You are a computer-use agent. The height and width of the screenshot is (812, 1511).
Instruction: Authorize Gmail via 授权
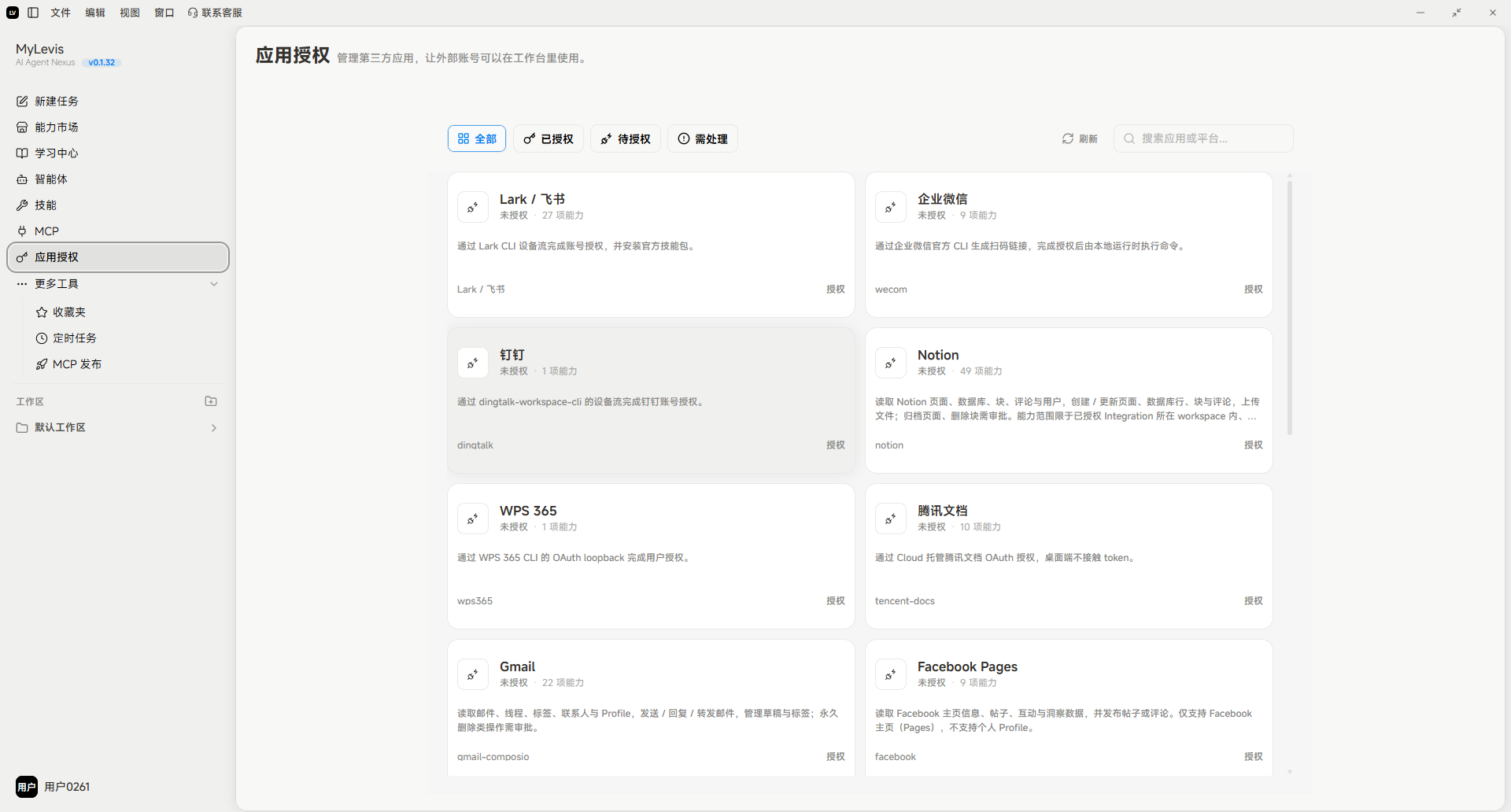pyautogui.click(x=836, y=757)
